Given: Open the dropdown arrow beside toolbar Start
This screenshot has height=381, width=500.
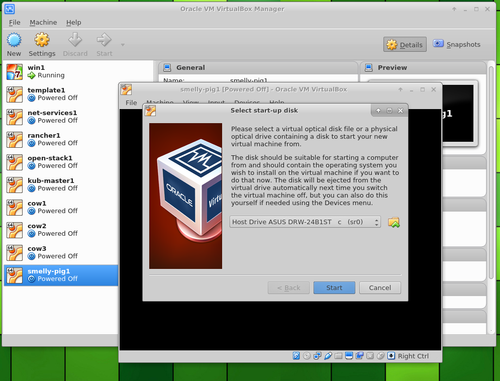Looking at the screenshot, I should click(123, 45).
